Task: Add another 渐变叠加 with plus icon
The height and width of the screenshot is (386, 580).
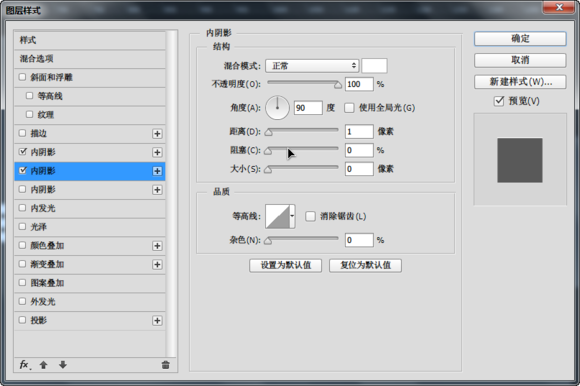Action: [157, 264]
